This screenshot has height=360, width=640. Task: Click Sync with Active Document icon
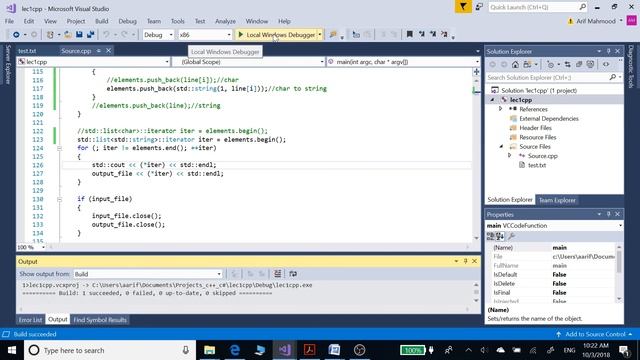click(x=567, y=64)
